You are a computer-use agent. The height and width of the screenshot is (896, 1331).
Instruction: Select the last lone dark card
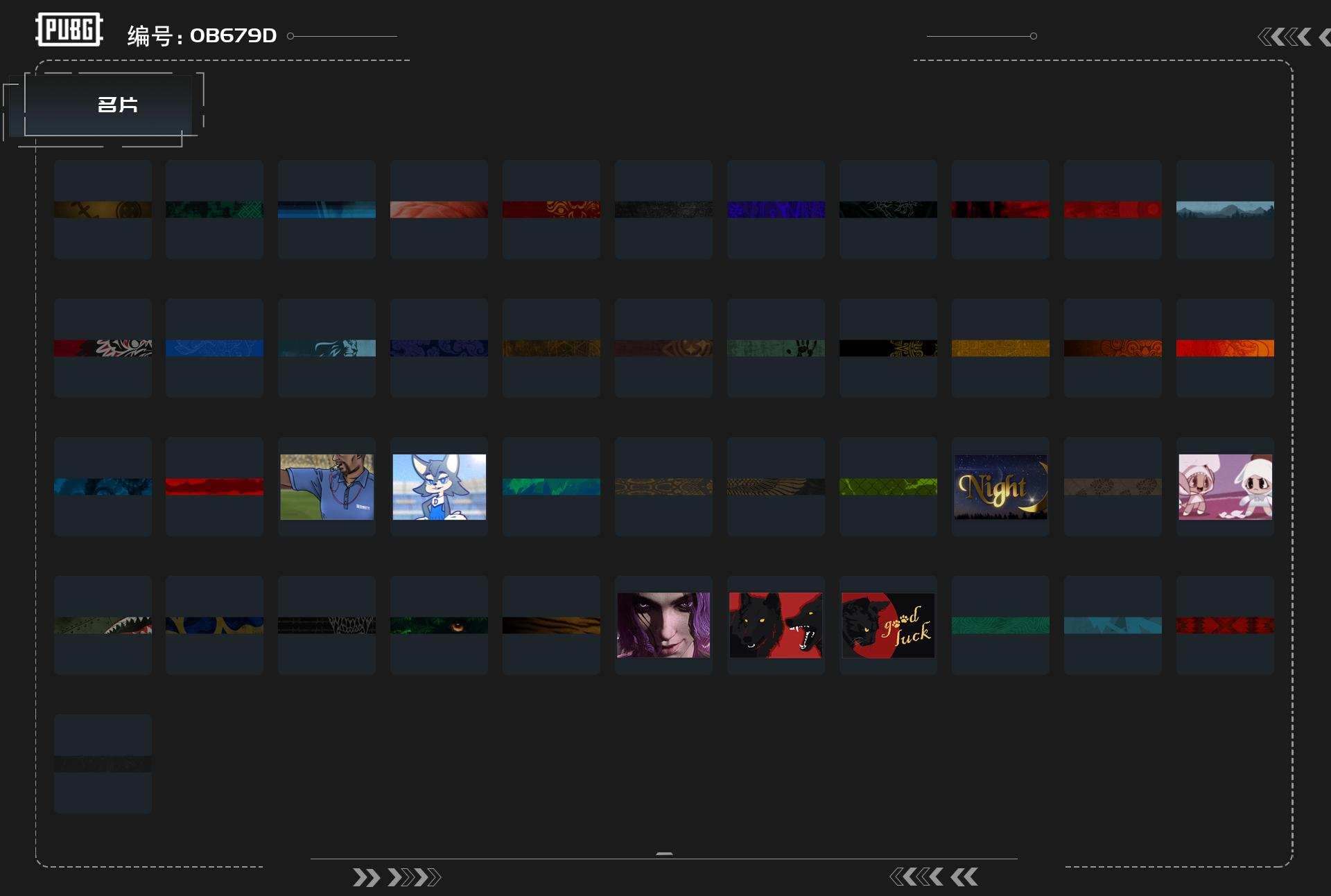tap(103, 764)
